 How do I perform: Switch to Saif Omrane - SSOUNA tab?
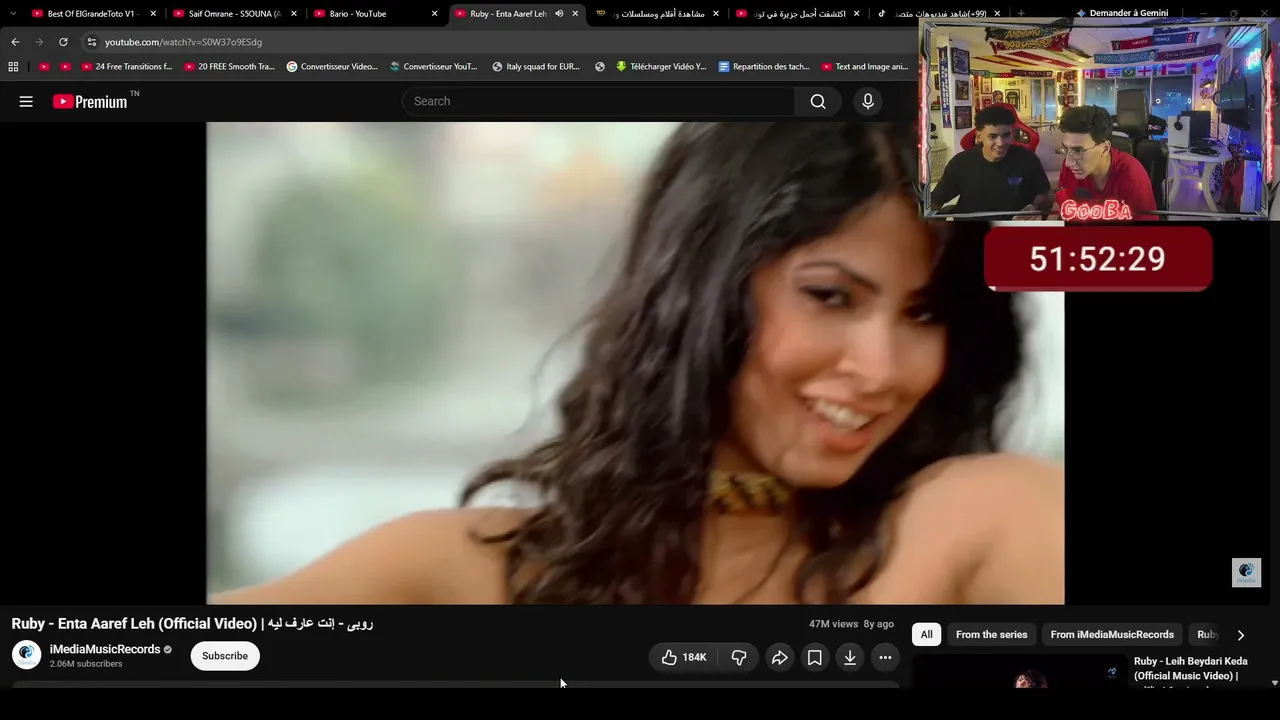tap(234, 14)
